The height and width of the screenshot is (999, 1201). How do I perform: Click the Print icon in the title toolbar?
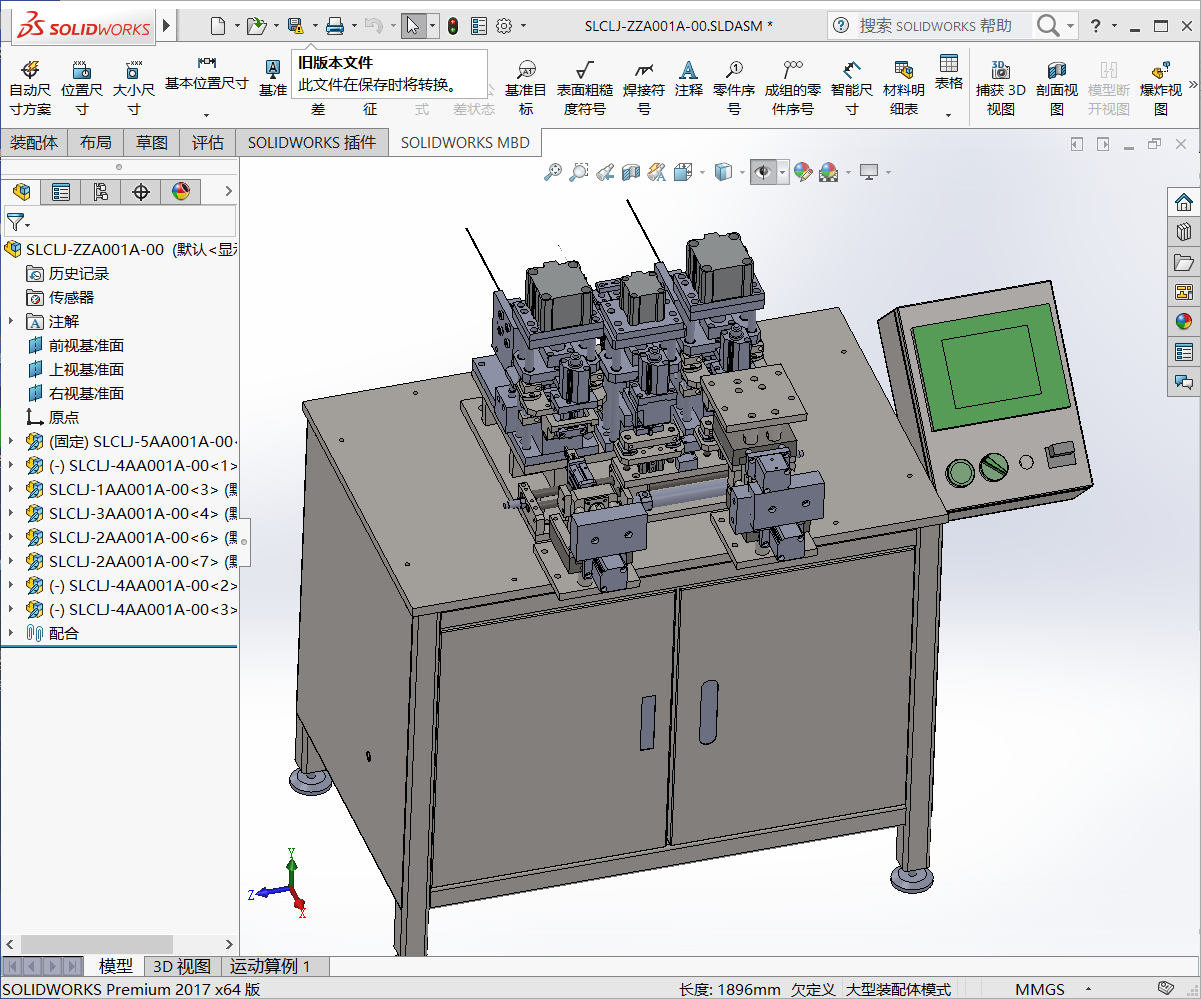(x=335, y=26)
